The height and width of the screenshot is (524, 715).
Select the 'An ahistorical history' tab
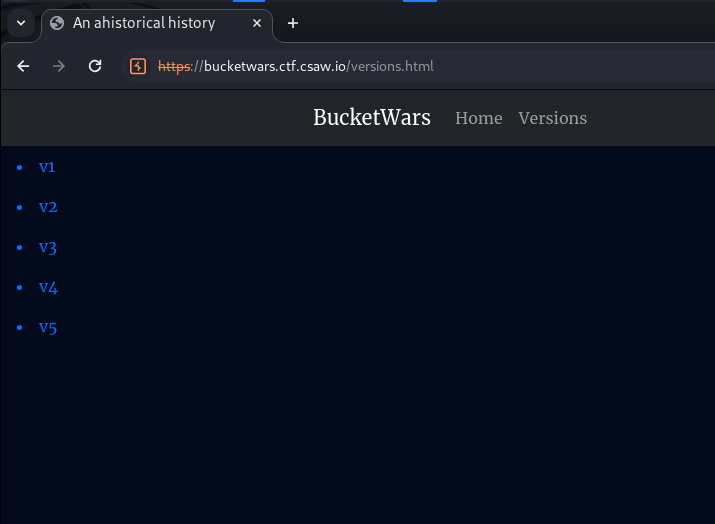145,23
